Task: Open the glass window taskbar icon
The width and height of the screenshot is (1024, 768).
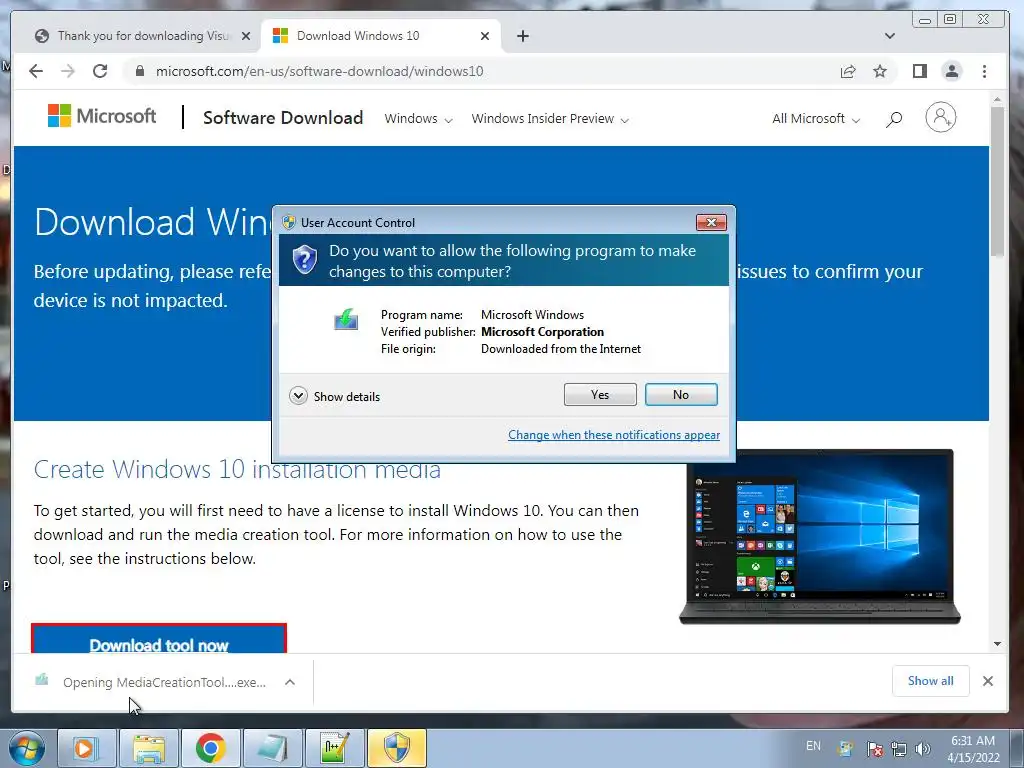Action: point(272,748)
